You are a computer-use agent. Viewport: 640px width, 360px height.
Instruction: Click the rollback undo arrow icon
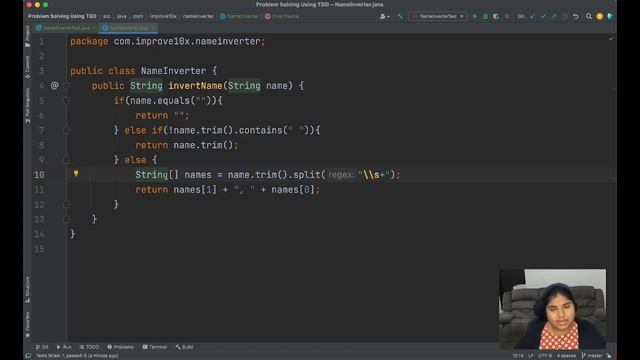tap(576, 16)
